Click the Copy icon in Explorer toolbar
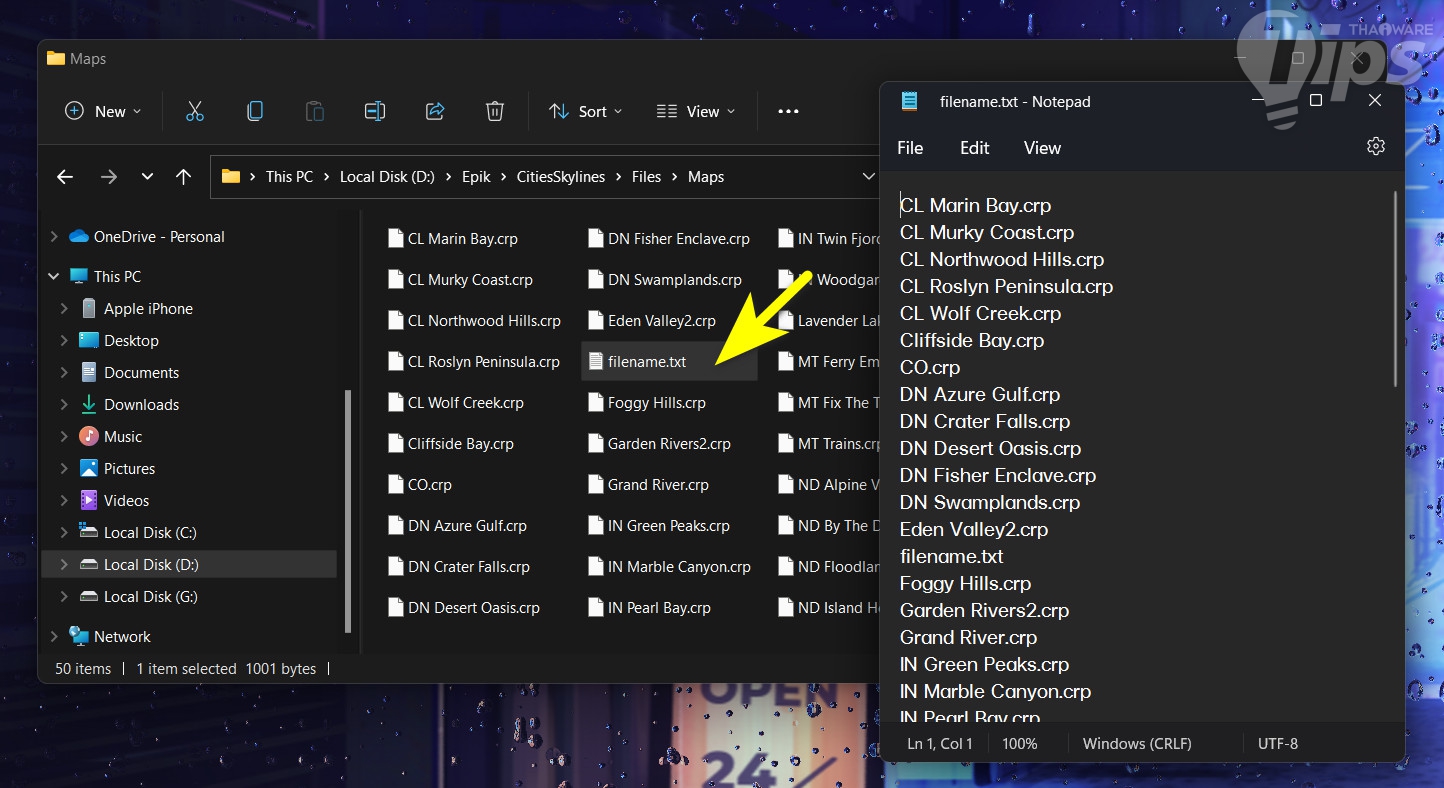 click(255, 111)
